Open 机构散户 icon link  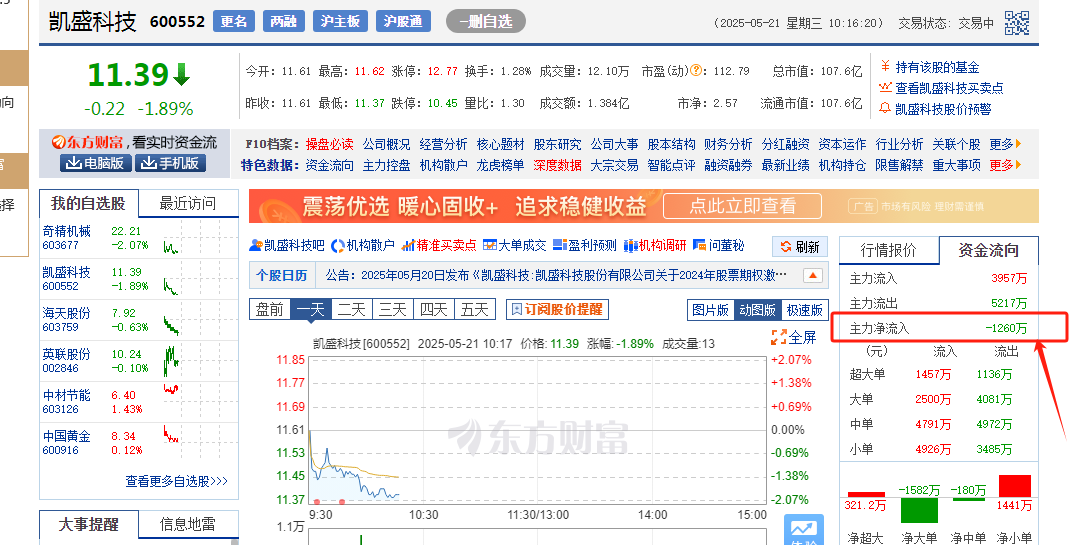(363, 246)
